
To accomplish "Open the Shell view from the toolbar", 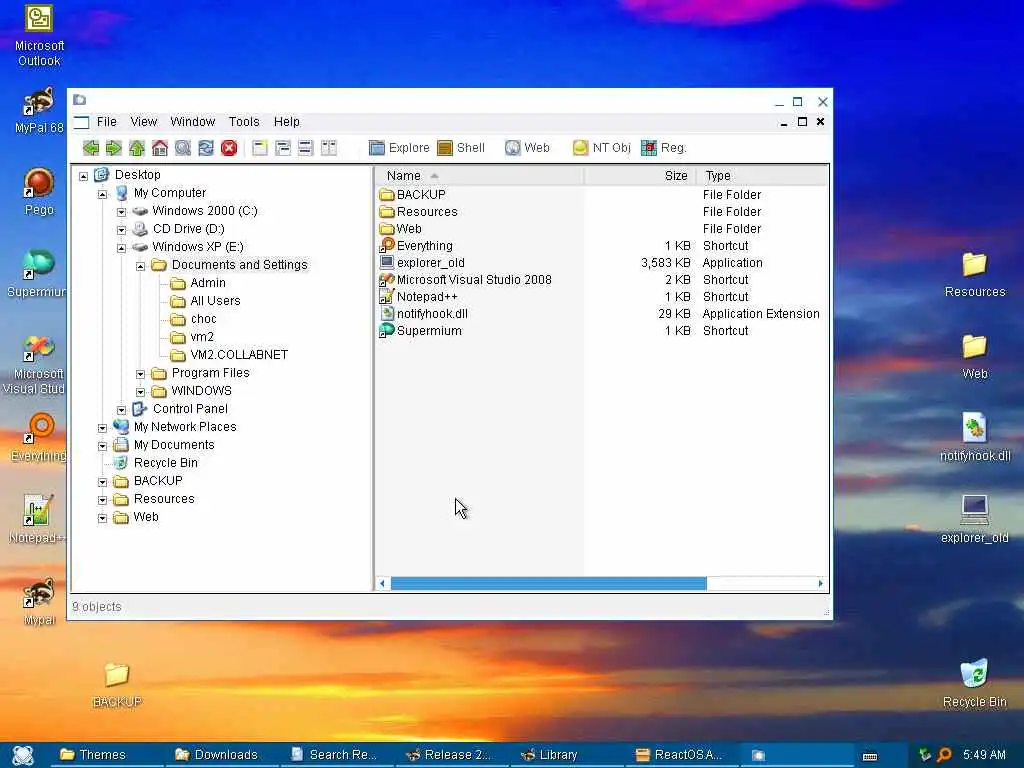I will tap(461, 148).
